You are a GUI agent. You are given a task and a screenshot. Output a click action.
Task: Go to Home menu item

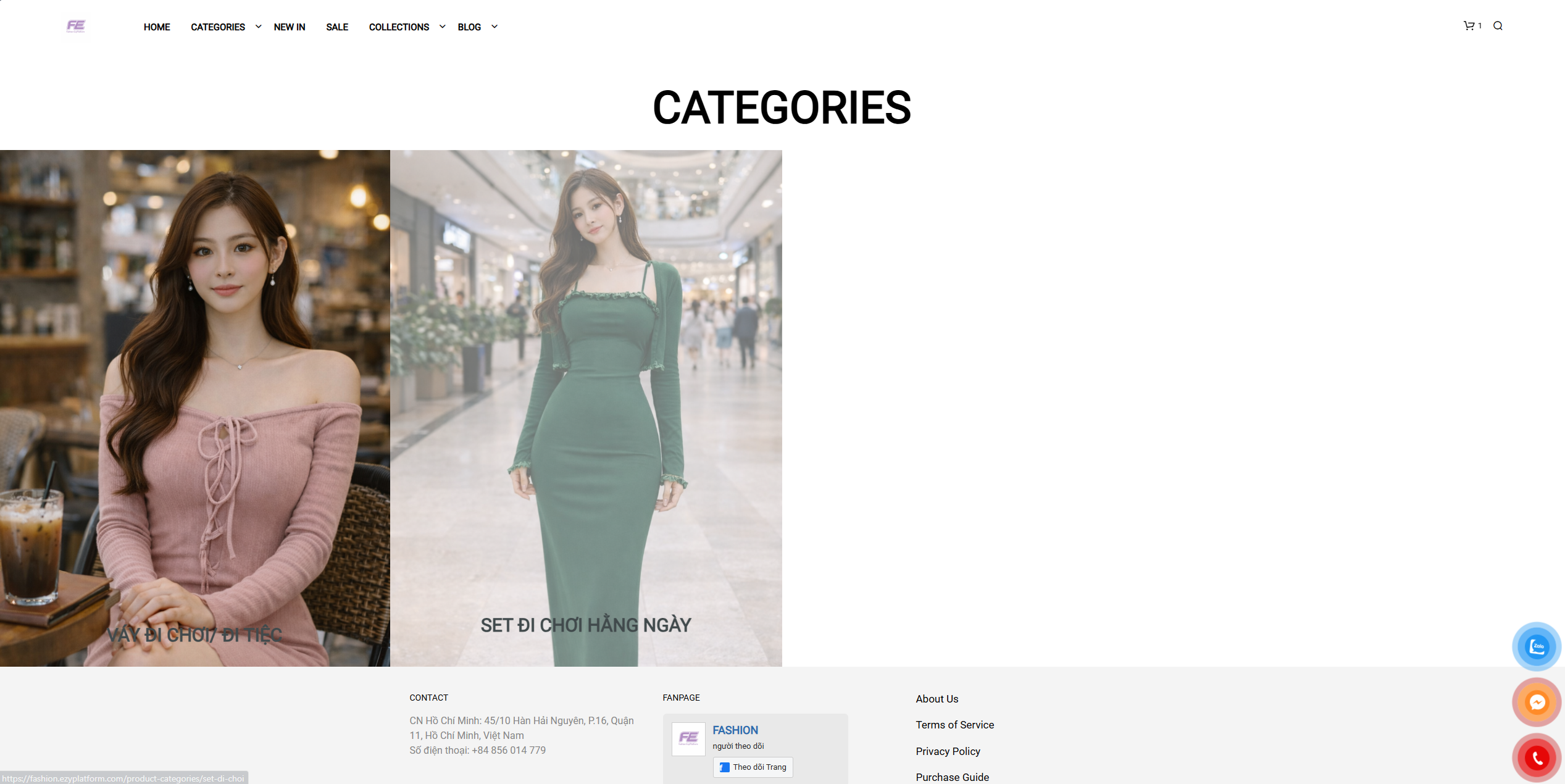(157, 27)
